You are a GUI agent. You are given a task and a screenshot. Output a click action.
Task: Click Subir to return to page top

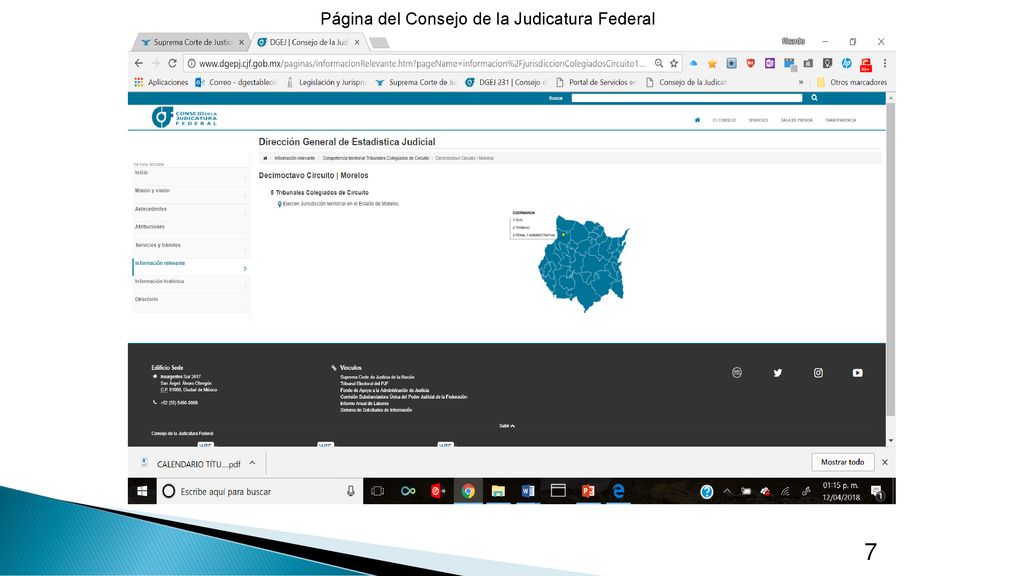(x=507, y=426)
